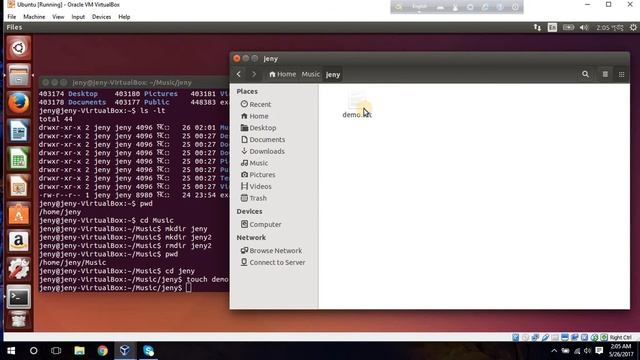Viewport: 640px width, 360px height.
Task: Open the VirtualBox Machine menu
Action: point(34,17)
